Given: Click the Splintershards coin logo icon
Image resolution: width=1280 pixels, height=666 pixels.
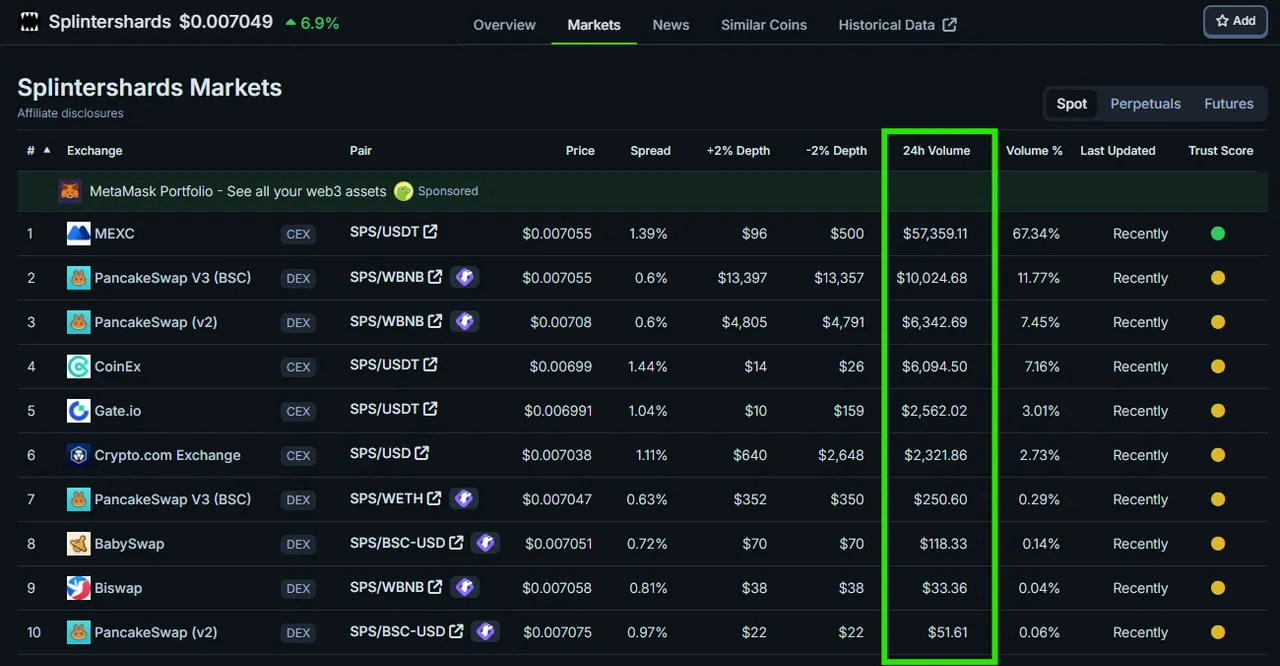Looking at the screenshot, I should (29, 22).
